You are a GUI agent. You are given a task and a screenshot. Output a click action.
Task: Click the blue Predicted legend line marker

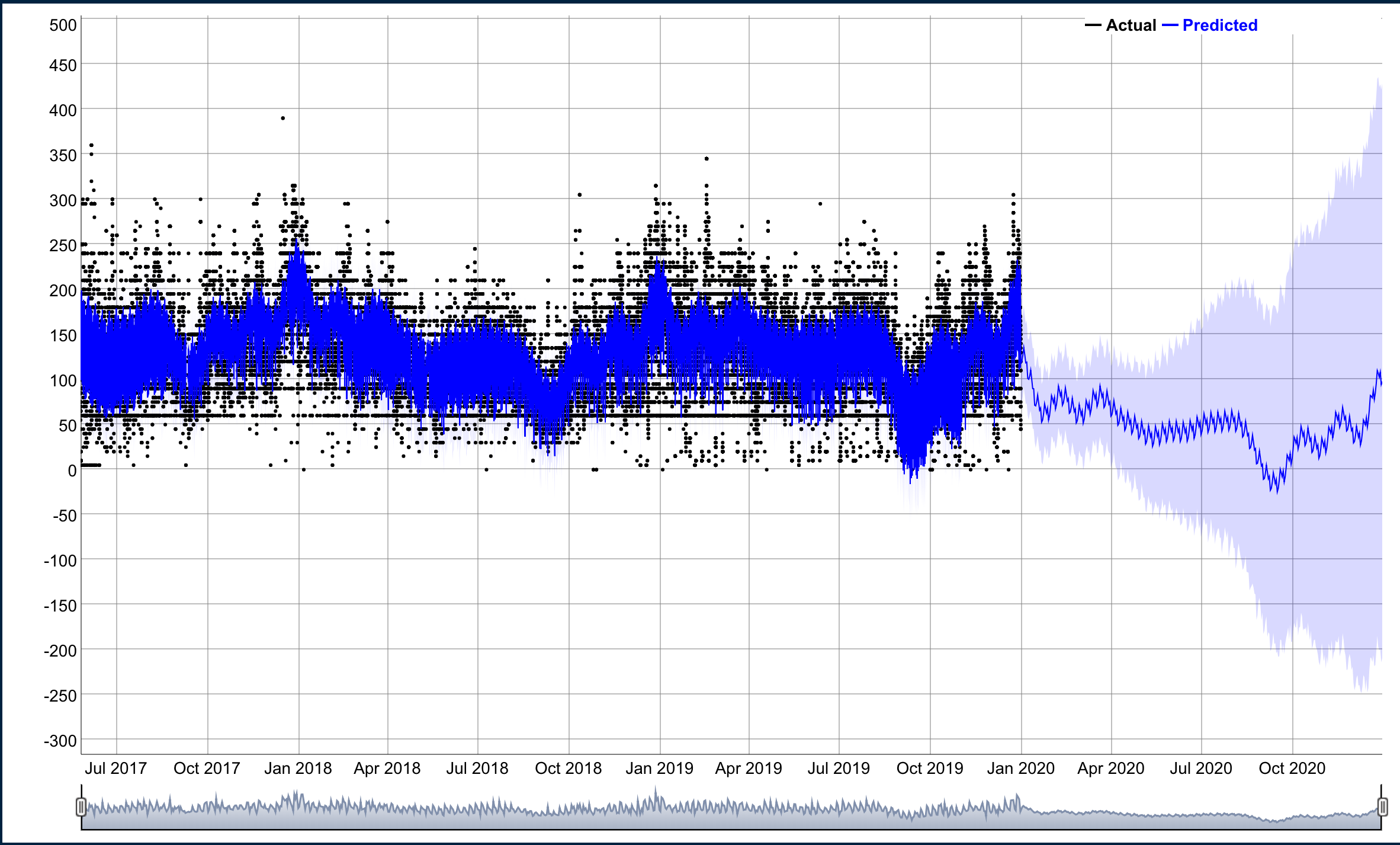(x=1170, y=25)
